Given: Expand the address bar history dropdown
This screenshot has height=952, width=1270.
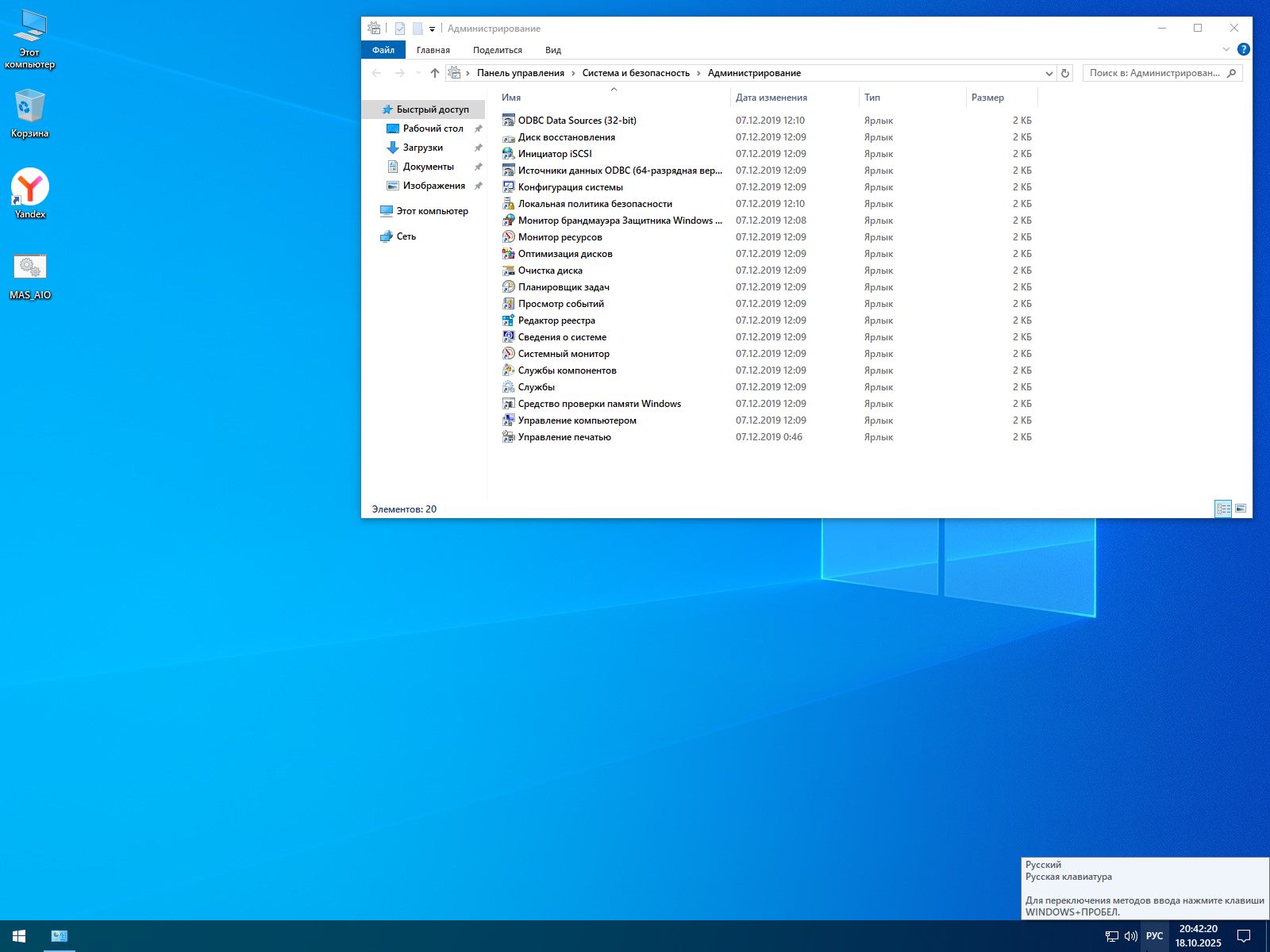Looking at the screenshot, I should coord(1049,73).
